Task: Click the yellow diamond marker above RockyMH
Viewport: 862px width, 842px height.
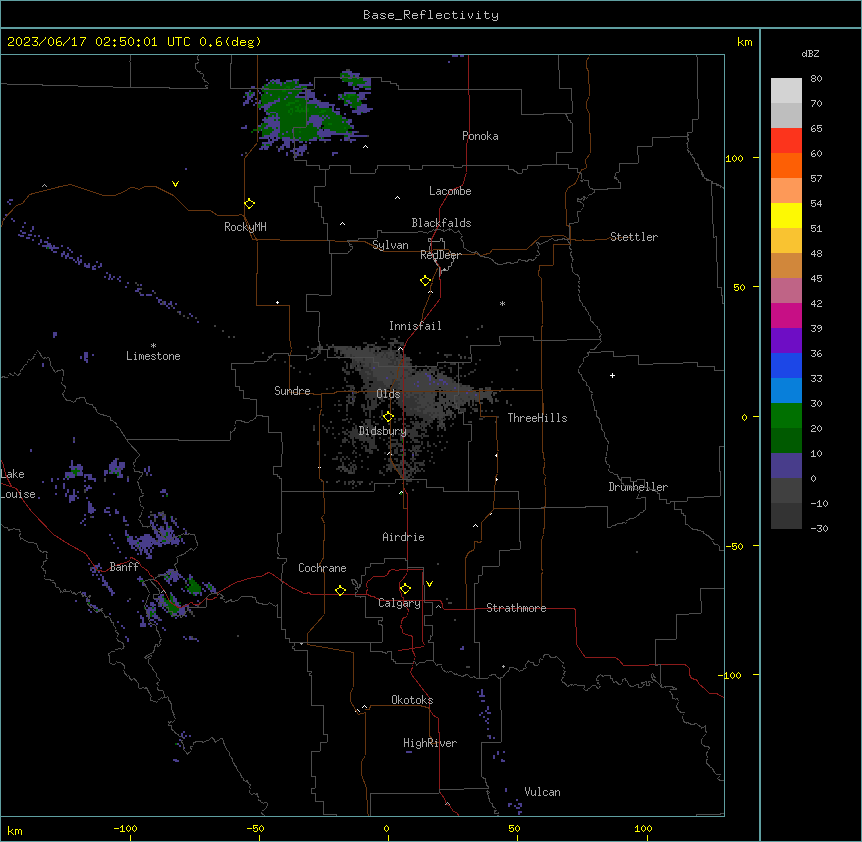Action: [250, 204]
